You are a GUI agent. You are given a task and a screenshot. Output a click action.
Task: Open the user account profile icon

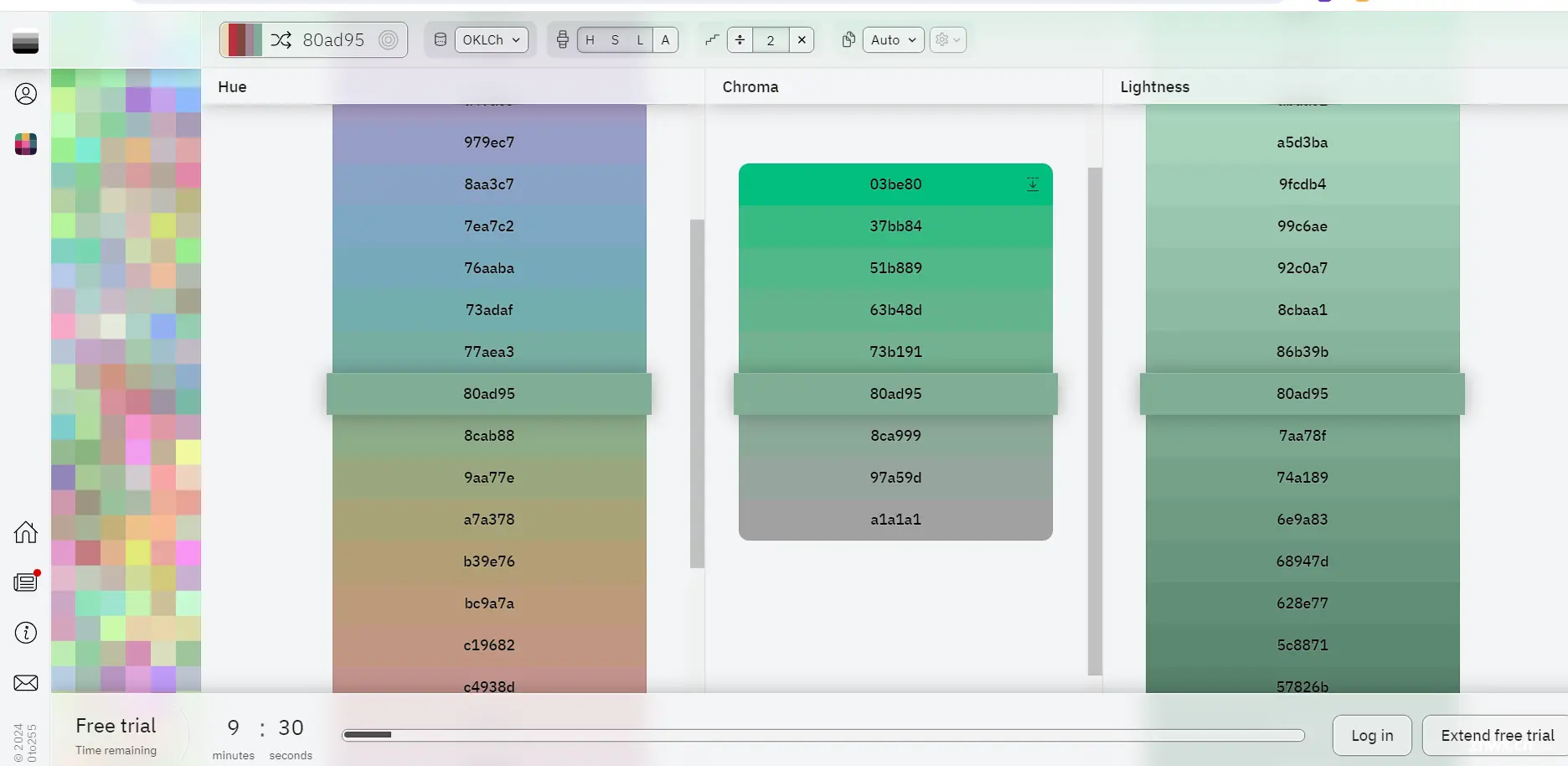(26, 94)
